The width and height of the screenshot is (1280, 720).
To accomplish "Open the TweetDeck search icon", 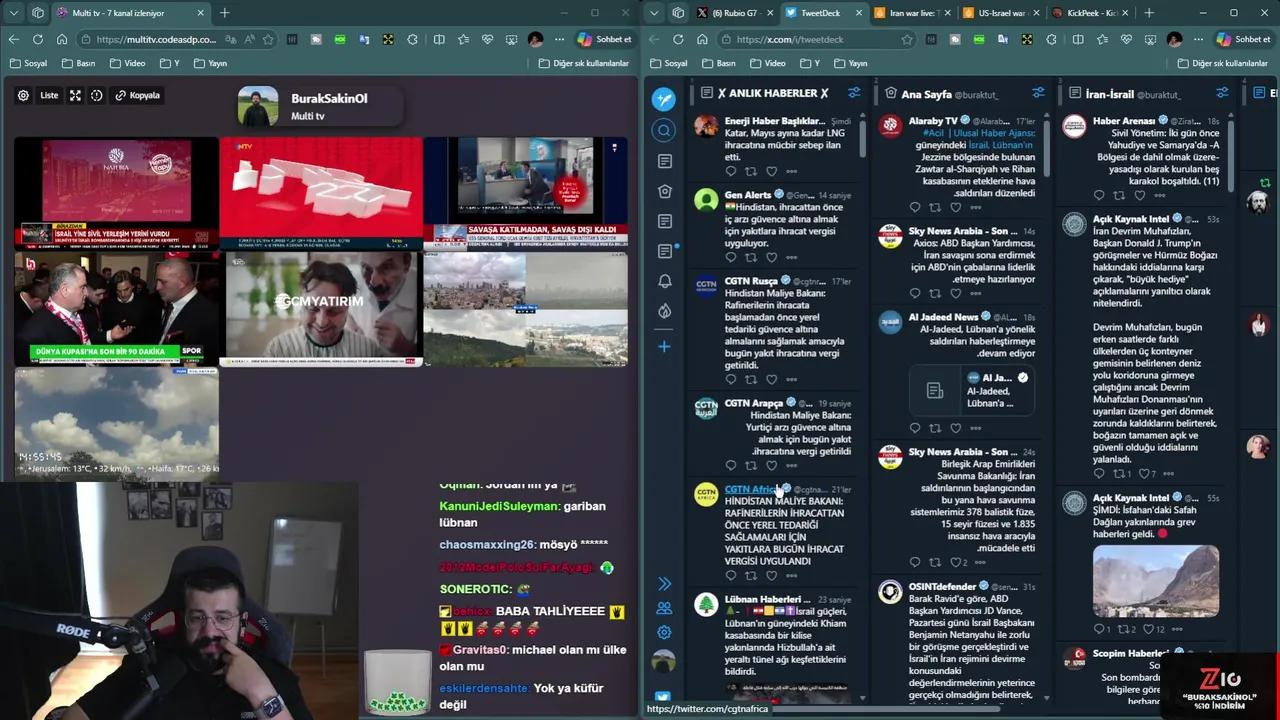I will coord(664,131).
